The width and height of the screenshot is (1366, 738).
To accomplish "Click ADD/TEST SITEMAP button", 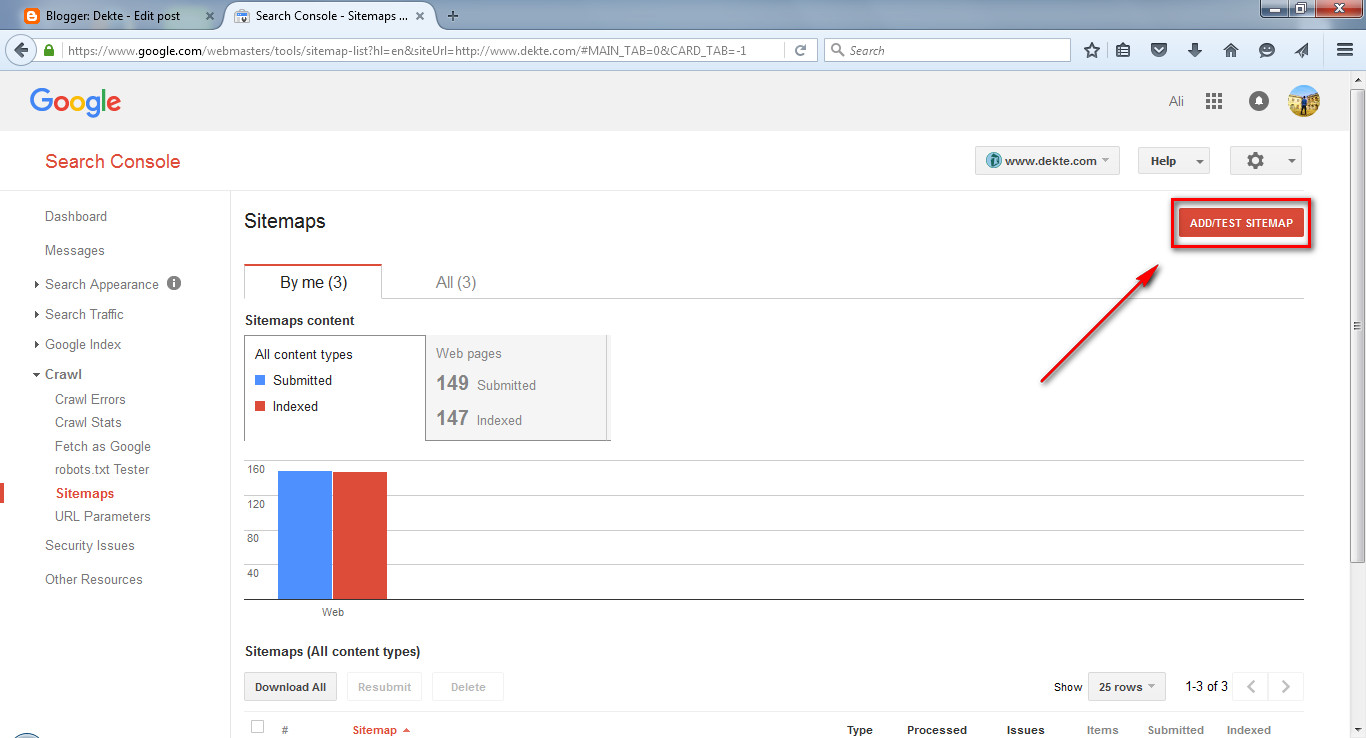I will (1241, 223).
